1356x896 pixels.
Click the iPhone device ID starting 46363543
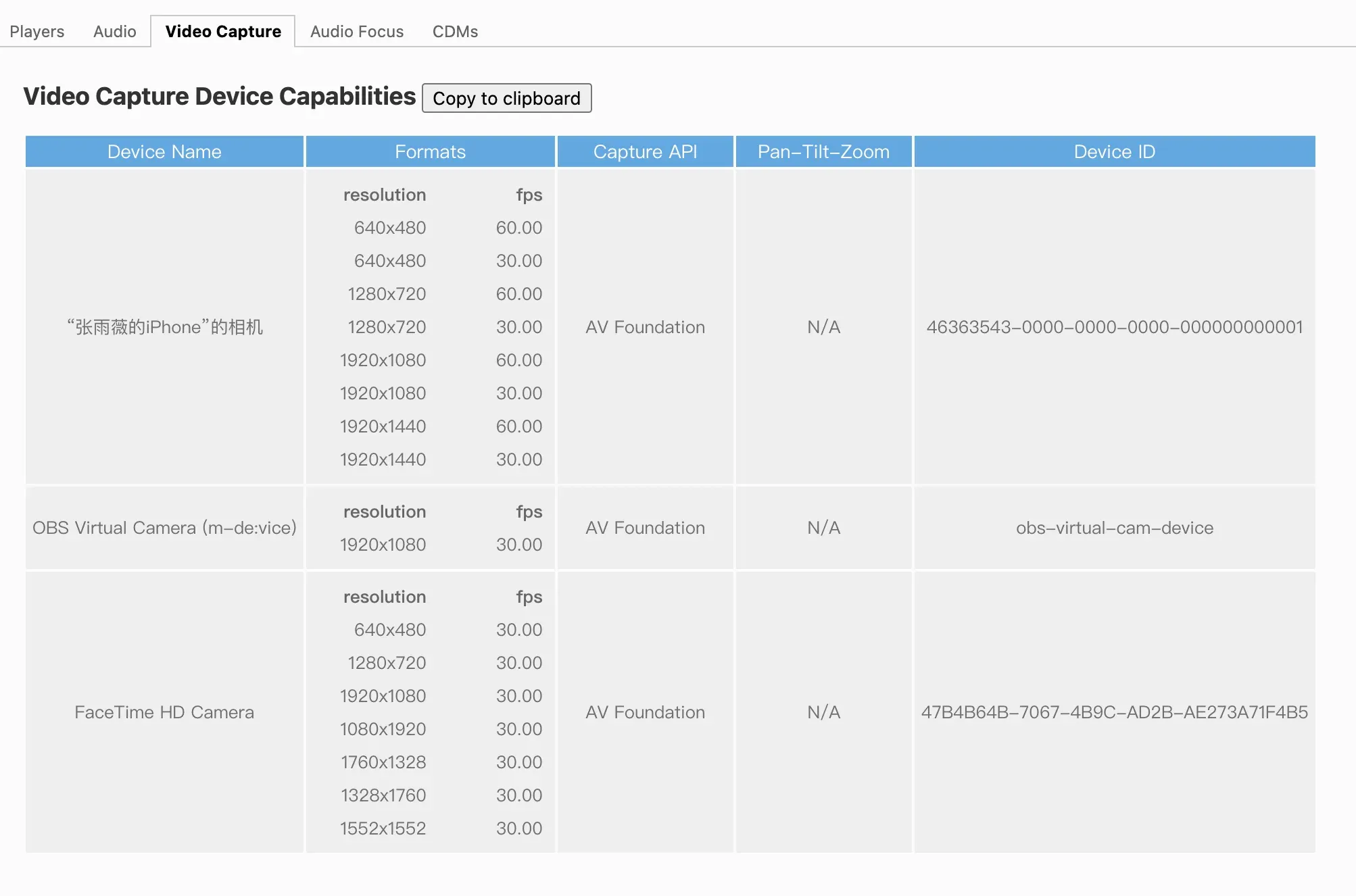(1114, 327)
